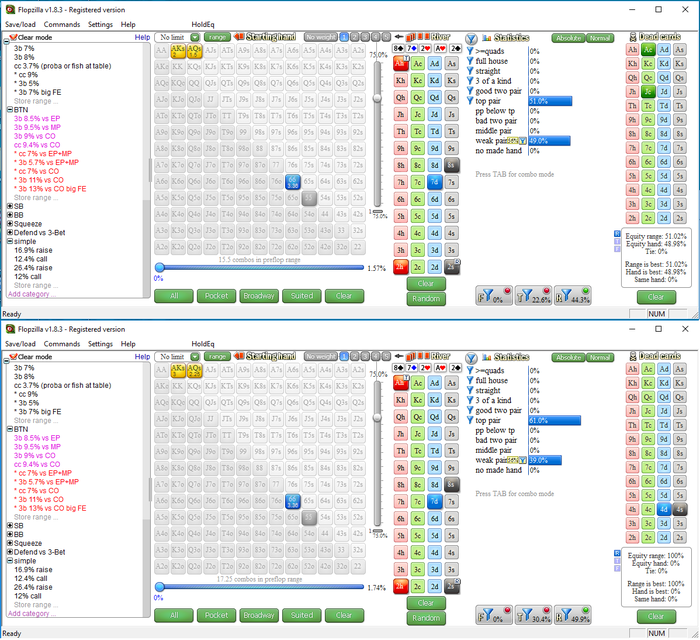
Task: Click red arrow icon beside Starting hand in top window
Action: [x=239, y=37]
